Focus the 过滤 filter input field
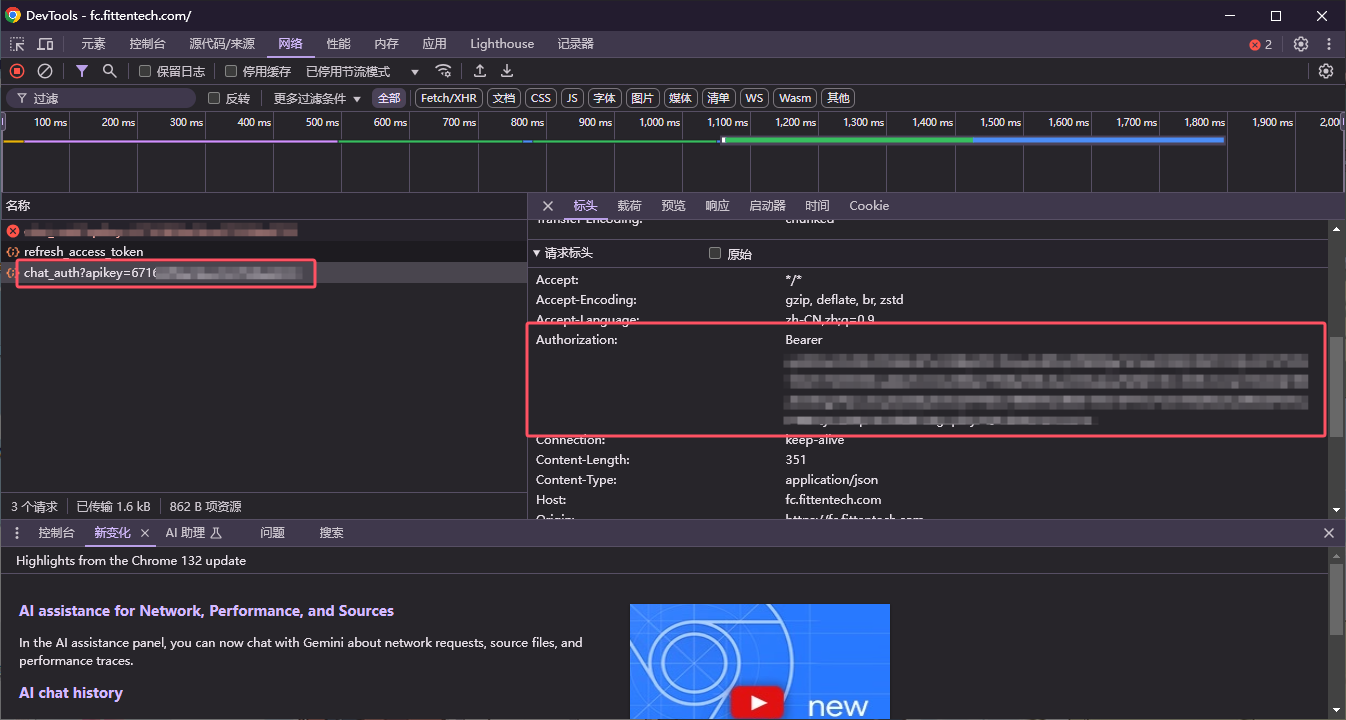 (101, 98)
